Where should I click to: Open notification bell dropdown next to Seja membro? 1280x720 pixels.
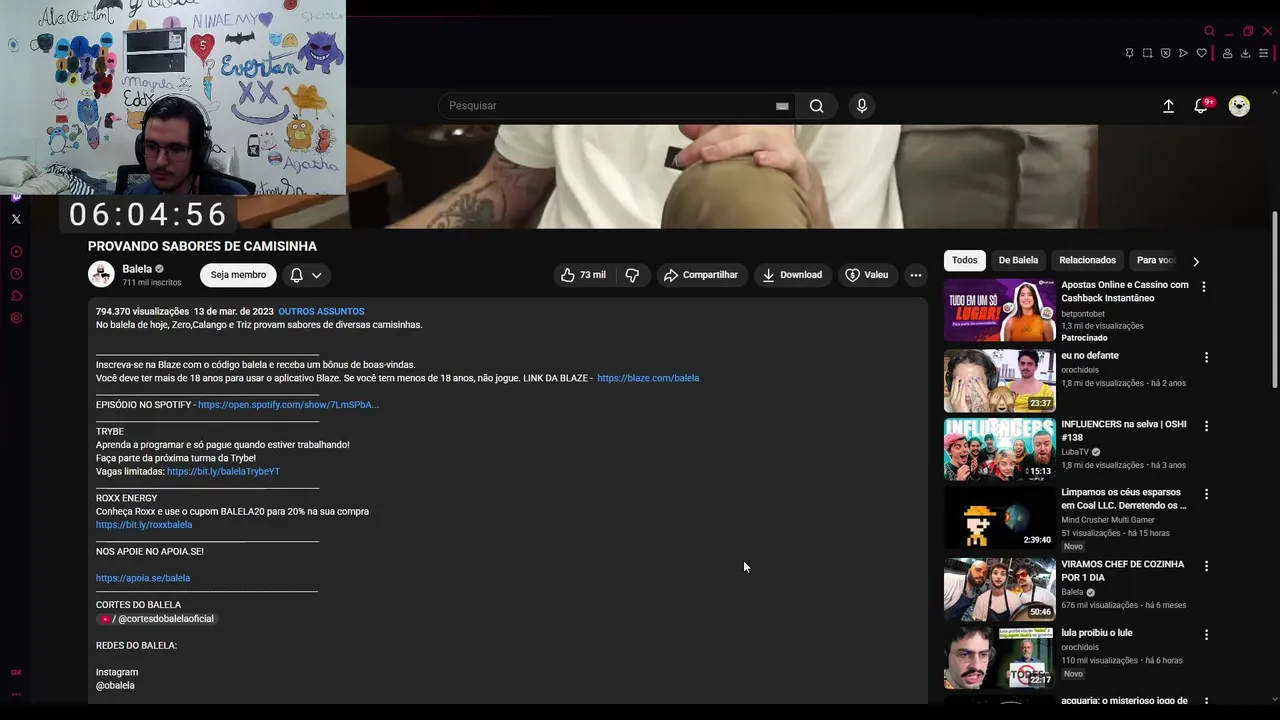click(x=306, y=275)
